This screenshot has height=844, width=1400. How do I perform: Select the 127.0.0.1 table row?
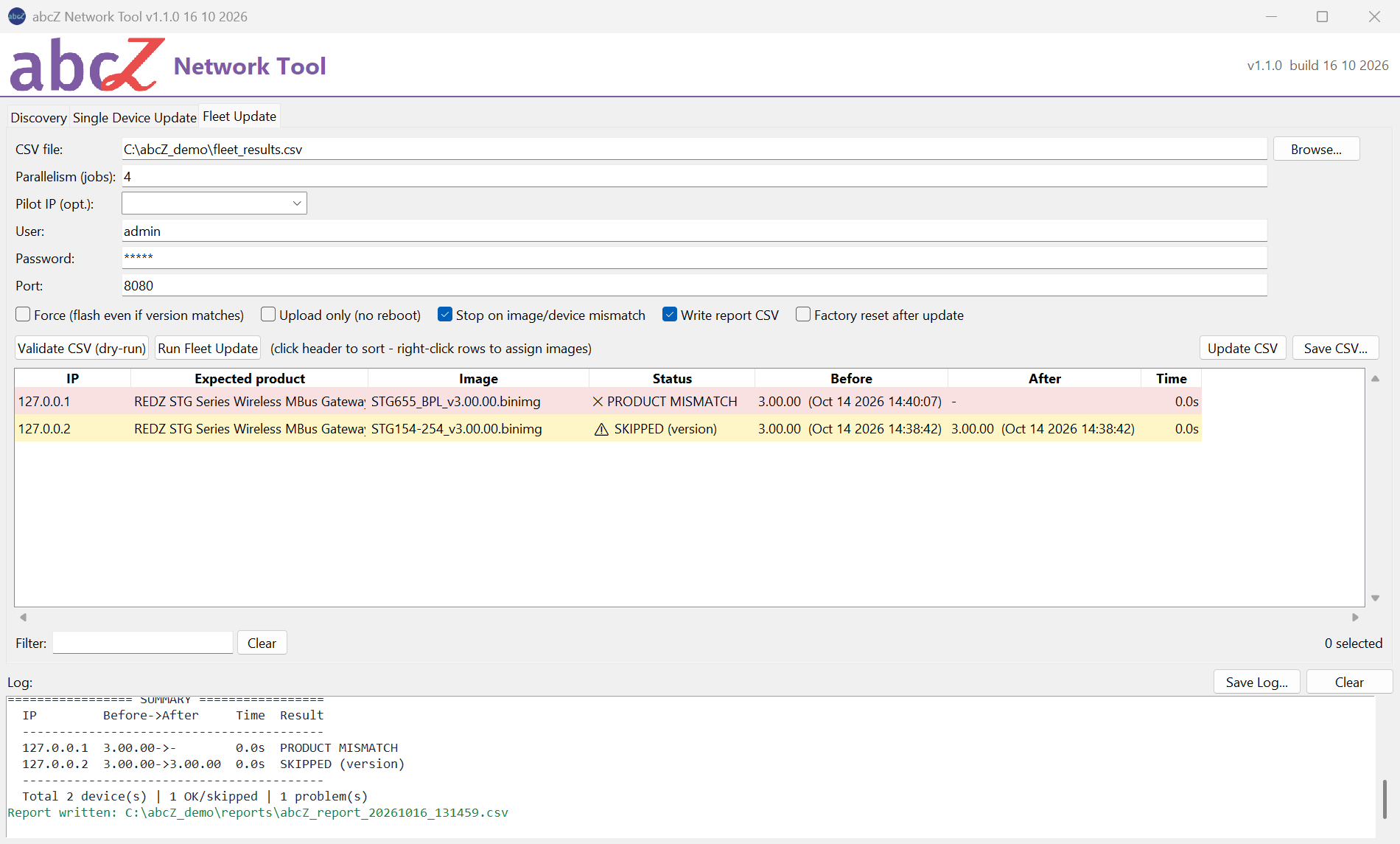point(608,402)
